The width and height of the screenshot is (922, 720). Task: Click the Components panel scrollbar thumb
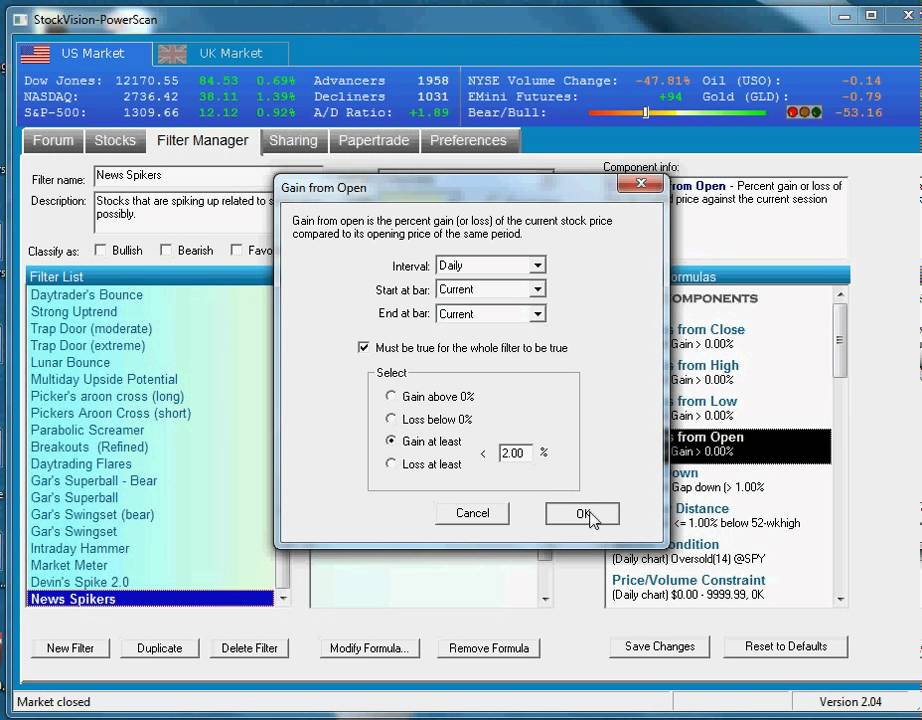840,340
